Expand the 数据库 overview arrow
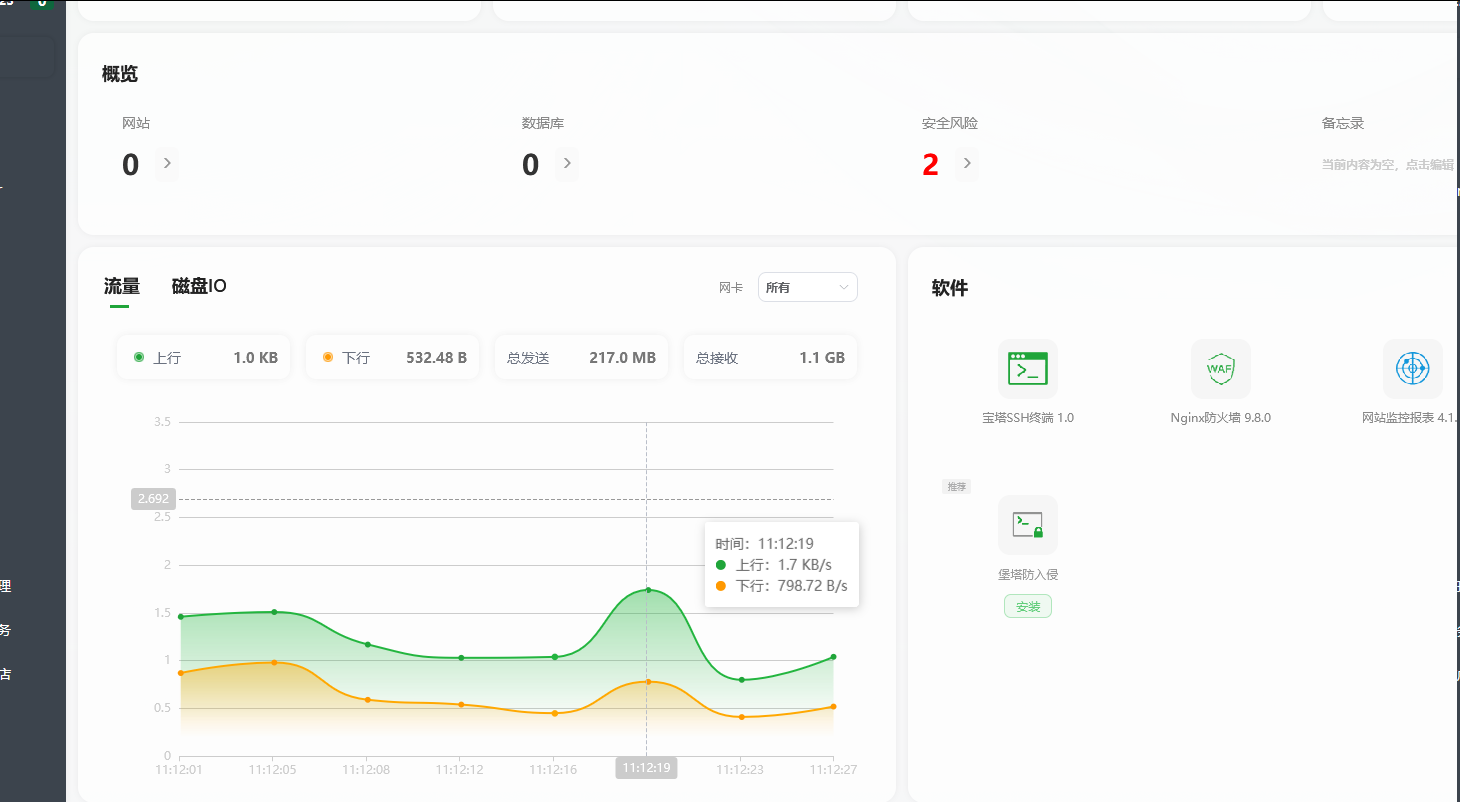The image size is (1460, 802). click(x=567, y=164)
